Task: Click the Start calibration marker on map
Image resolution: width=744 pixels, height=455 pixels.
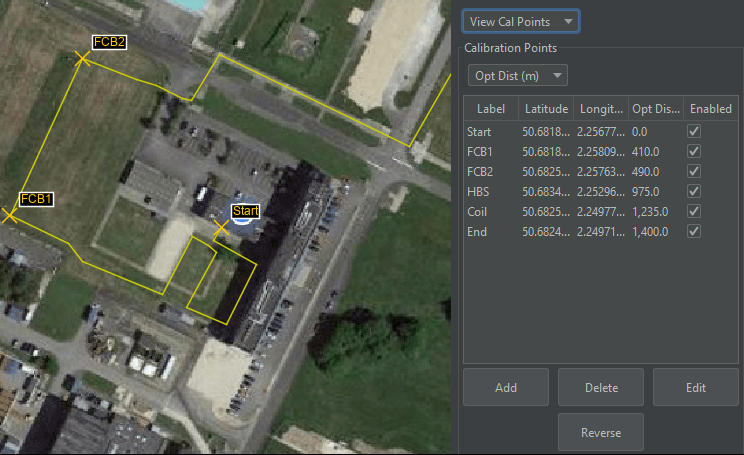Action: (222, 229)
